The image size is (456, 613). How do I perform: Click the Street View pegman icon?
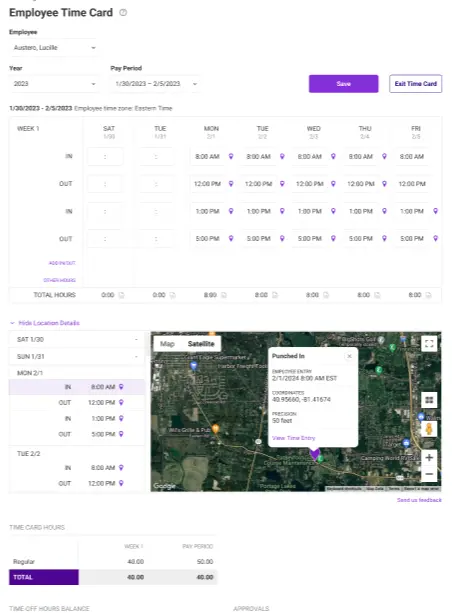[x=429, y=429]
